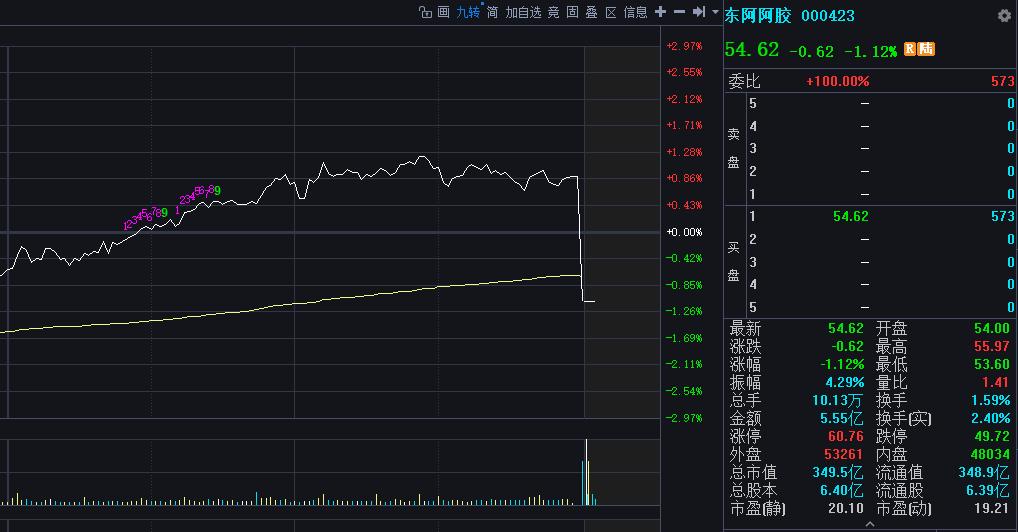
Task: Click the 内盘 value 48034
Action: click(x=990, y=454)
